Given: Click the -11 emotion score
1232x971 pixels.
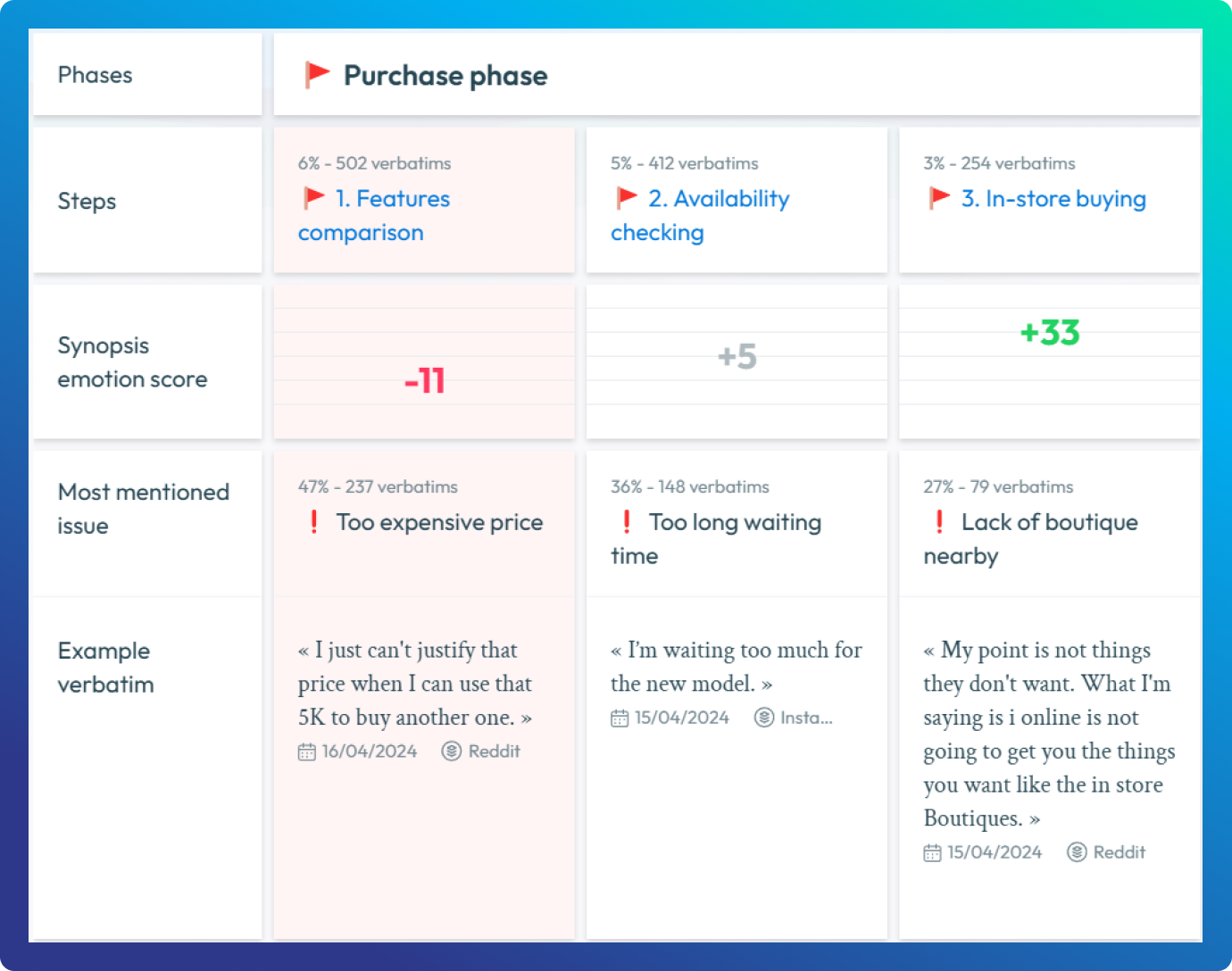Looking at the screenshot, I should point(423,380).
